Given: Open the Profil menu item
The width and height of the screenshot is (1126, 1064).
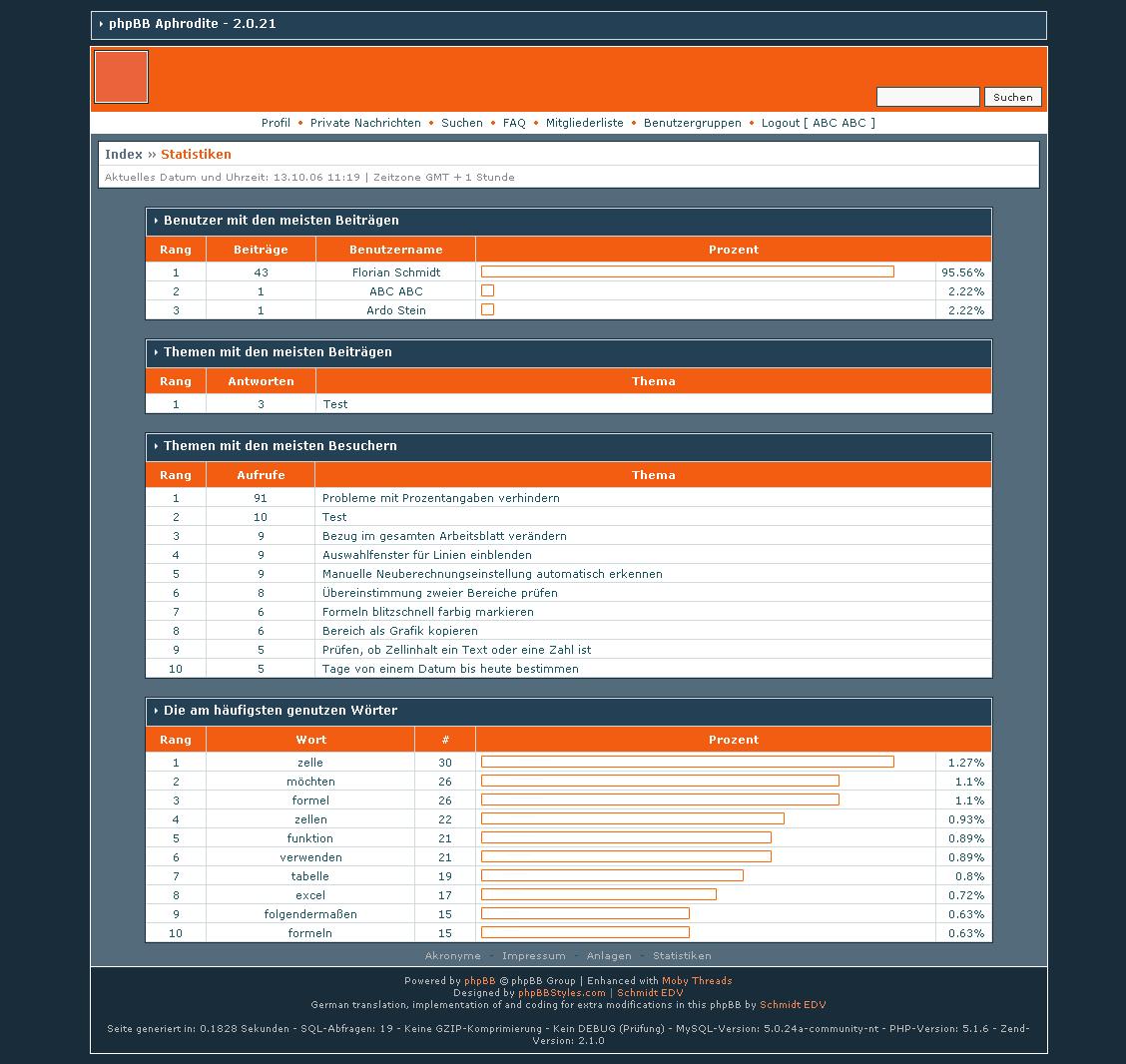Looking at the screenshot, I should (276, 123).
